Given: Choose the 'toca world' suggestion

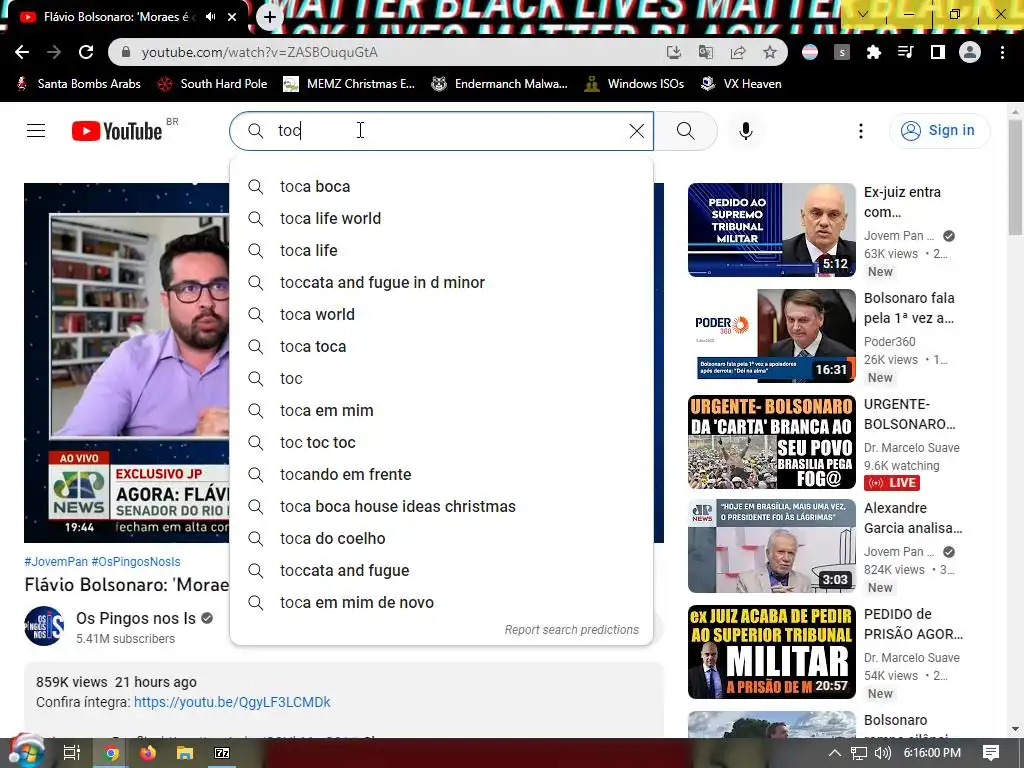Looking at the screenshot, I should point(441,314).
